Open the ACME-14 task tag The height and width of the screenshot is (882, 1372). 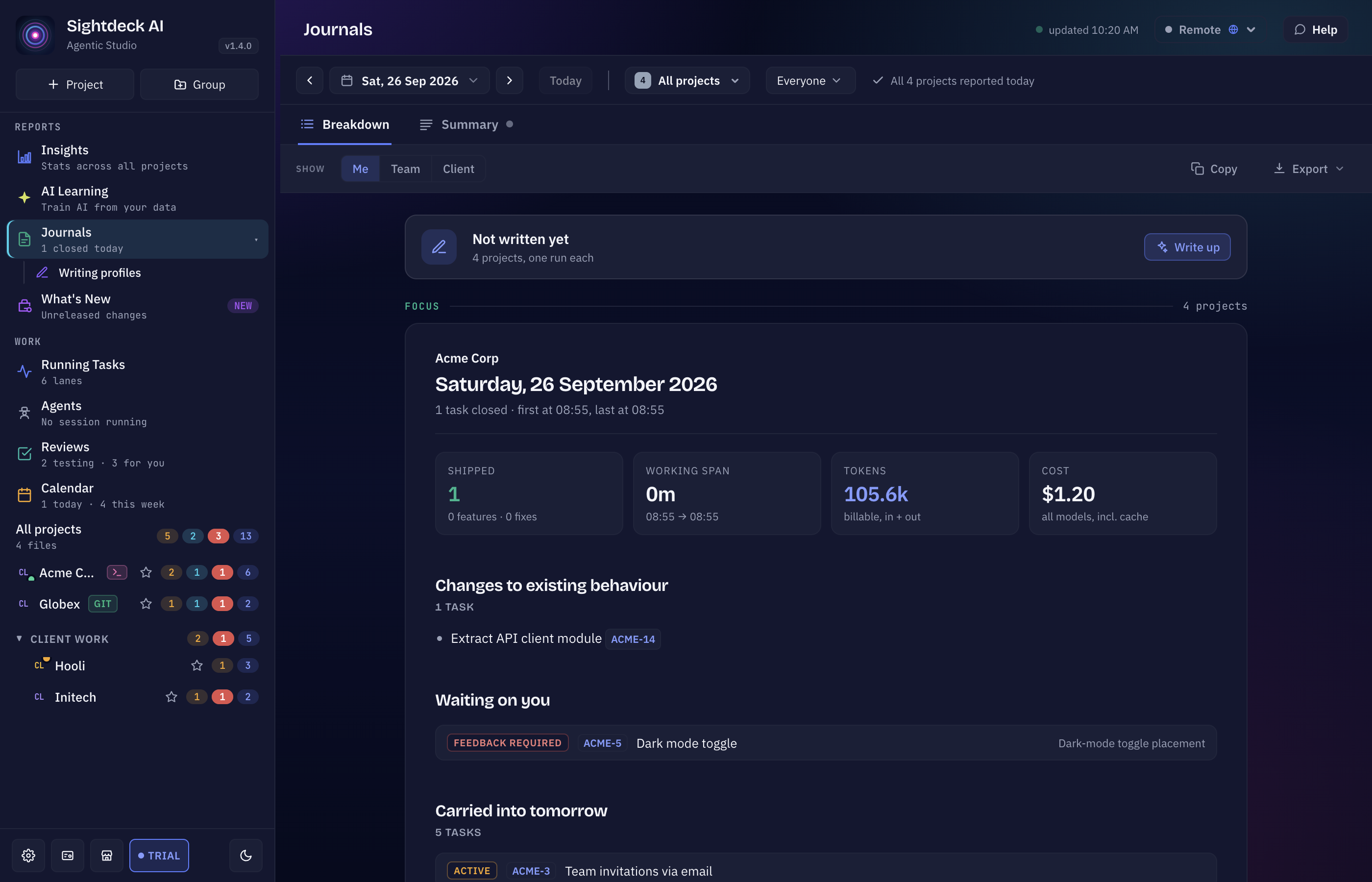point(633,639)
